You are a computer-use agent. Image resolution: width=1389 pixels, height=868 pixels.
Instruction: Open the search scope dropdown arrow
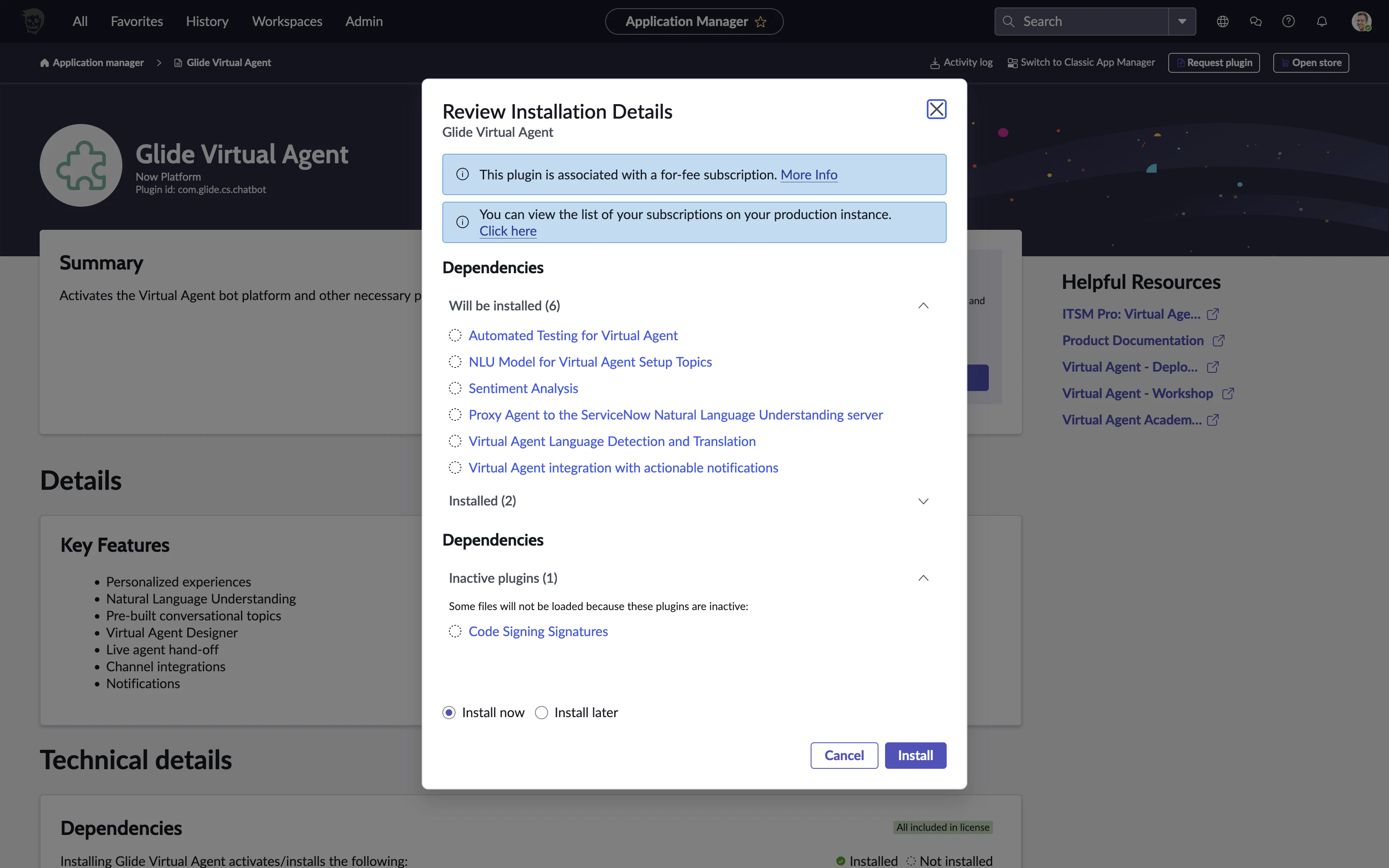tap(1182, 21)
